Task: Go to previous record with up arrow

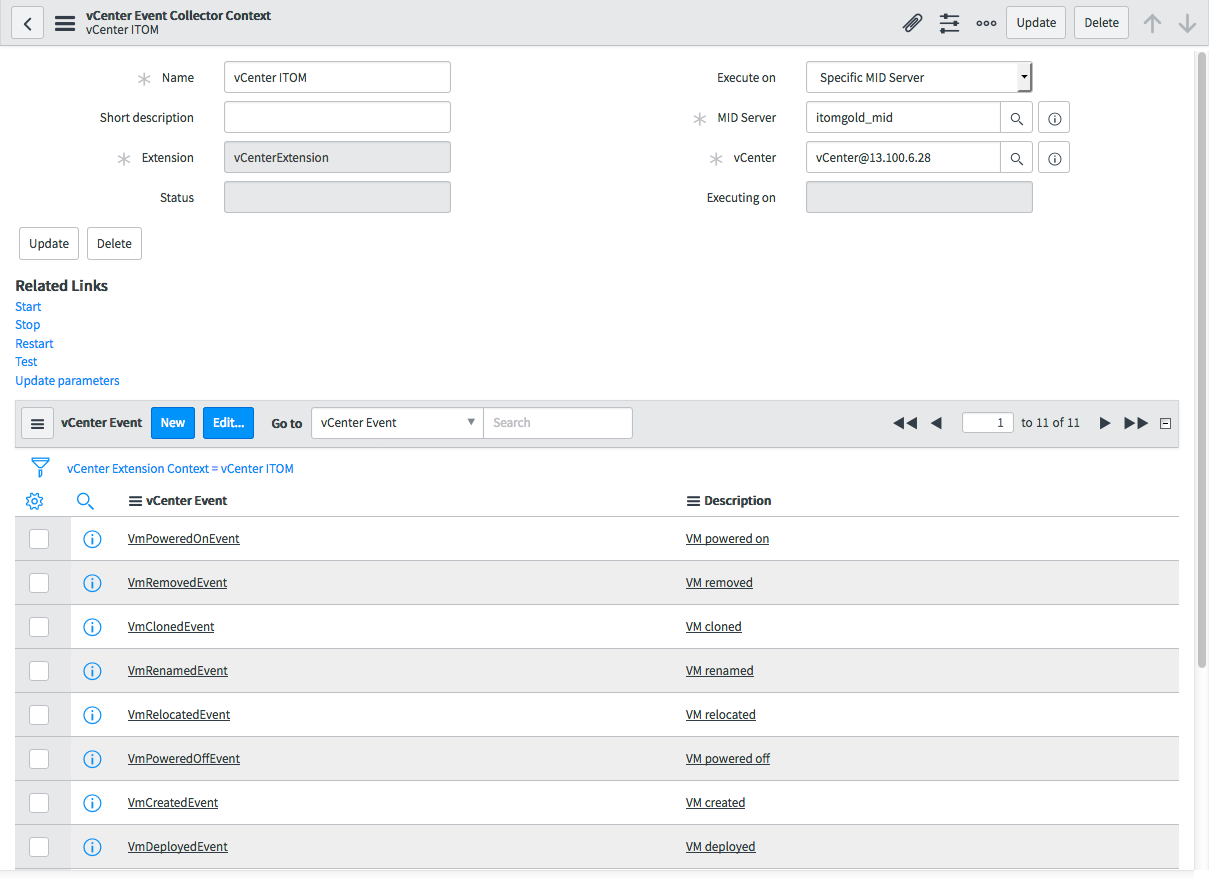Action: pyautogui.click(x=1152, y=23)
